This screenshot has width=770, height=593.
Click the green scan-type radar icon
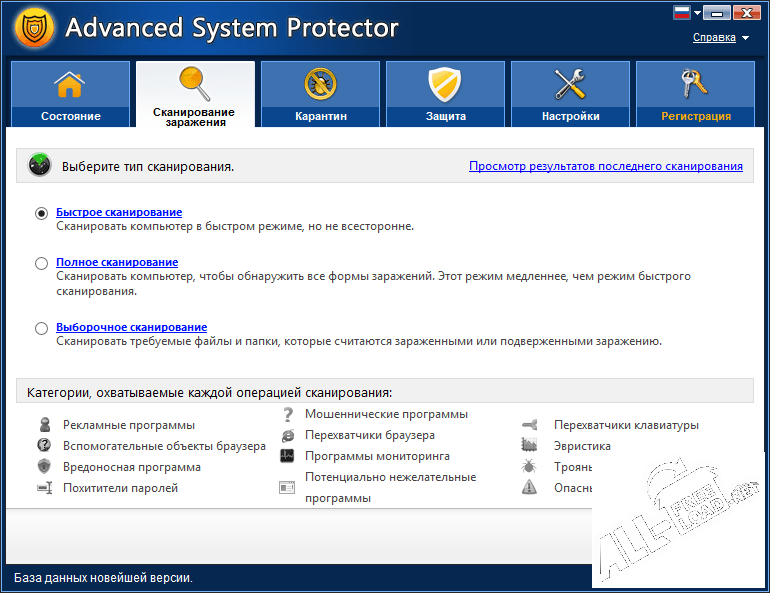pyautogui.click(x=40, y=165)
